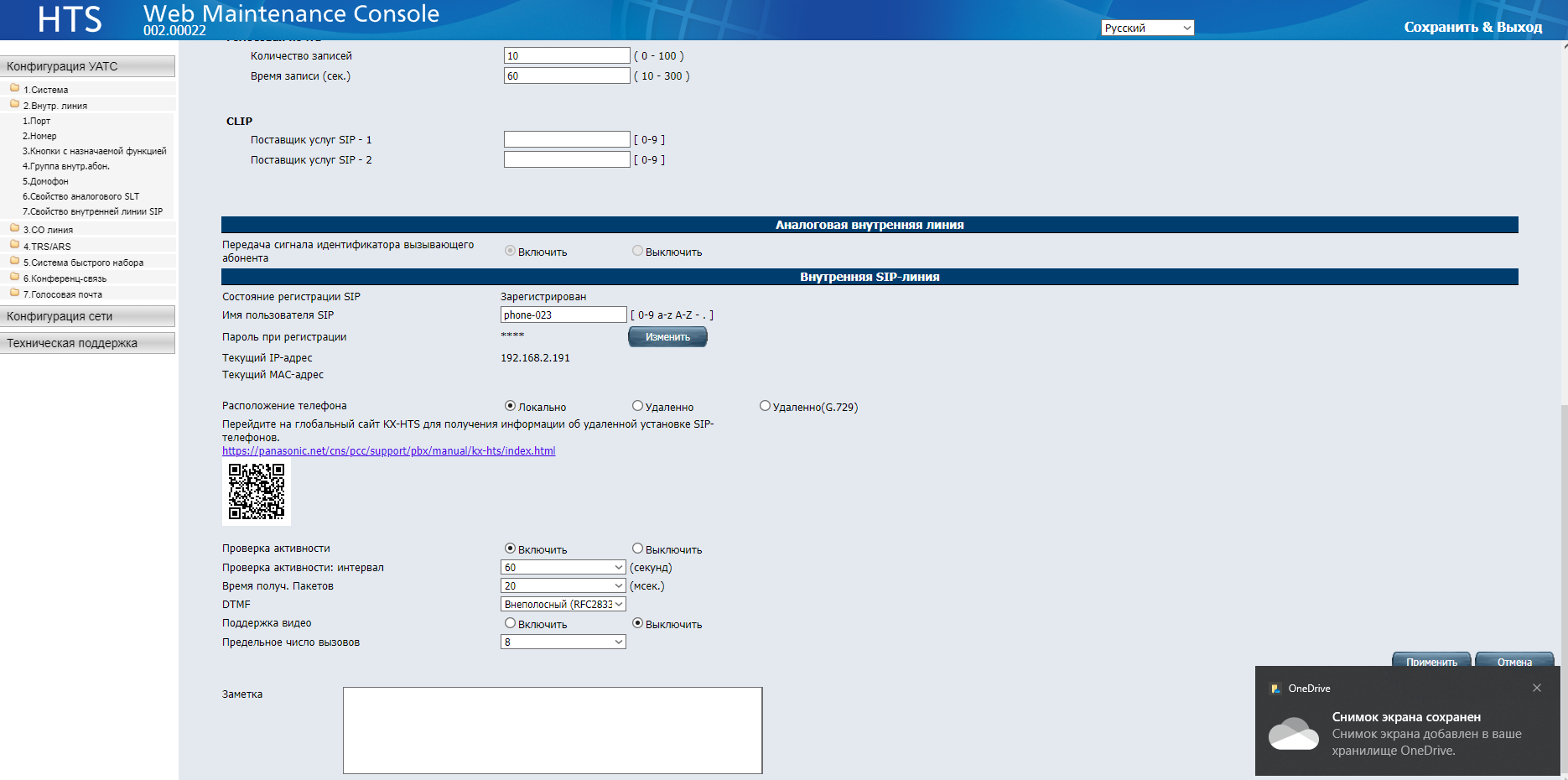Open 3.Кнопки с назначаемой функцией item
The height and width of the screenshot is (780, 1568).
point(94,151)
